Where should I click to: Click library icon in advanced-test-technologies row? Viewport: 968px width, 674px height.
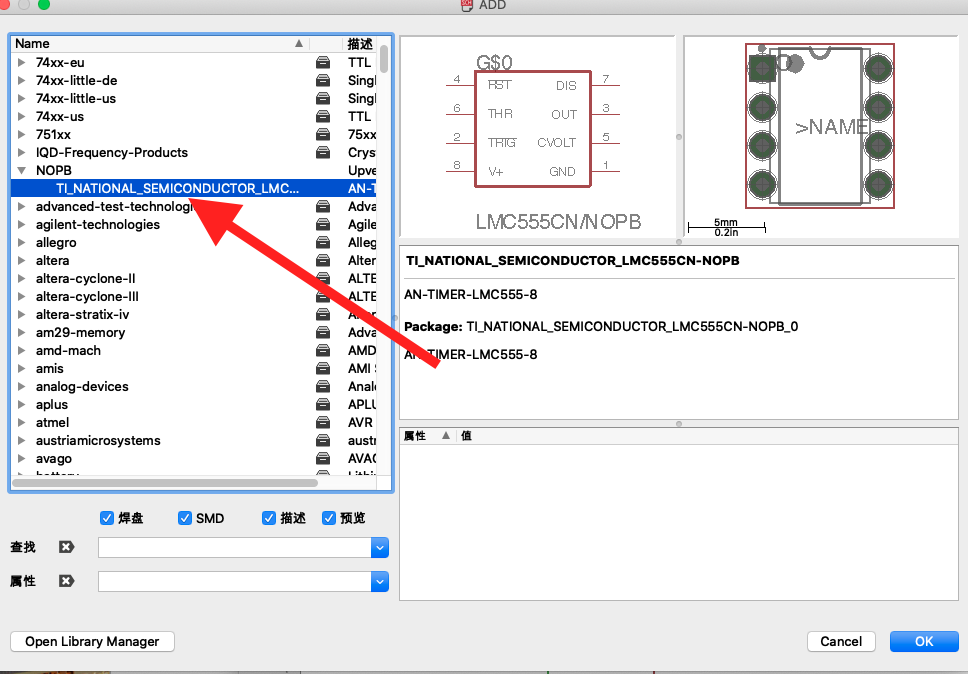point(322,206)
